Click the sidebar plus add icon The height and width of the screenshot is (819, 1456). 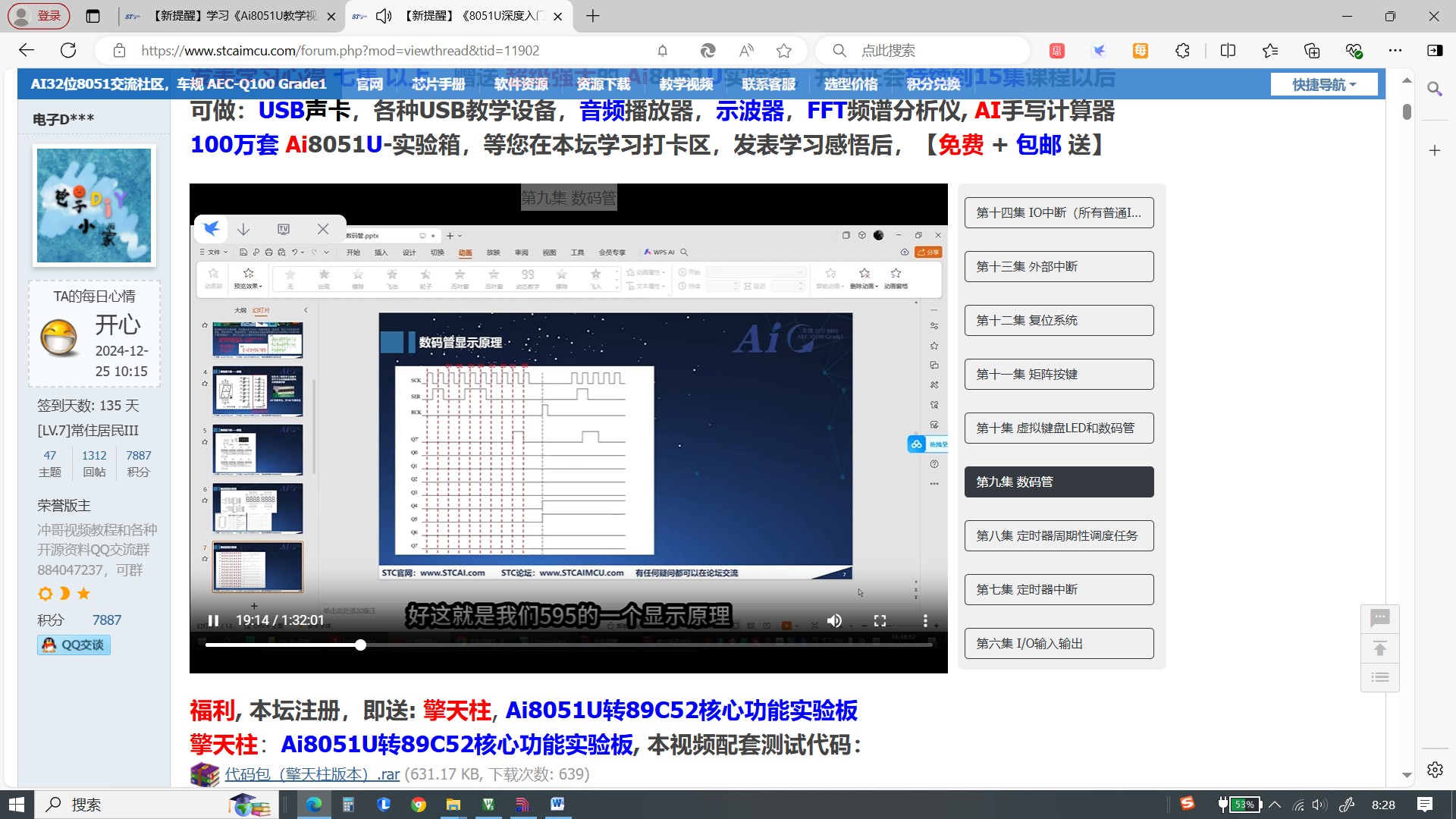pyautogui.click(x=1435, y=150)
